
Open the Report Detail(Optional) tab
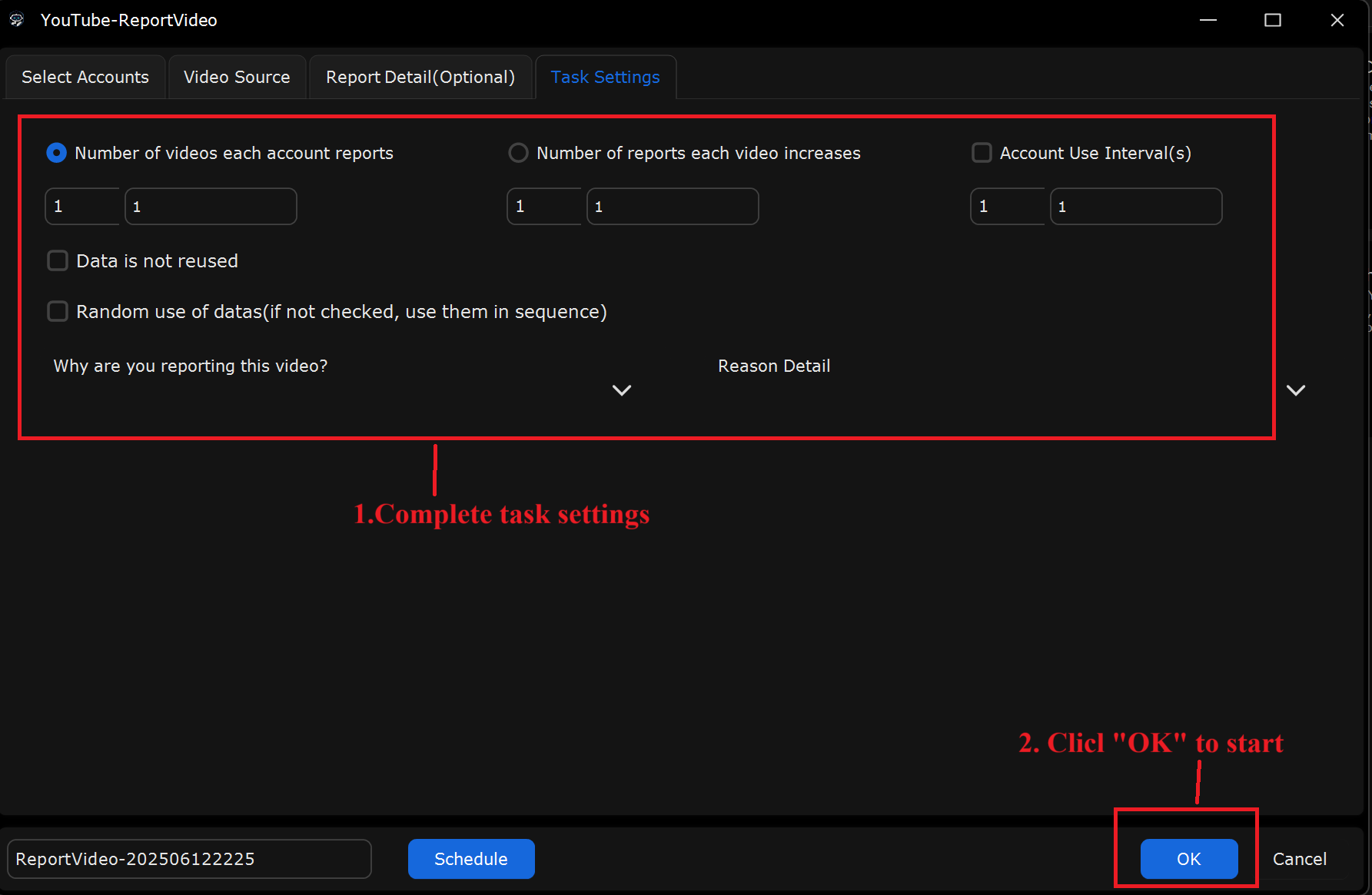420,77
